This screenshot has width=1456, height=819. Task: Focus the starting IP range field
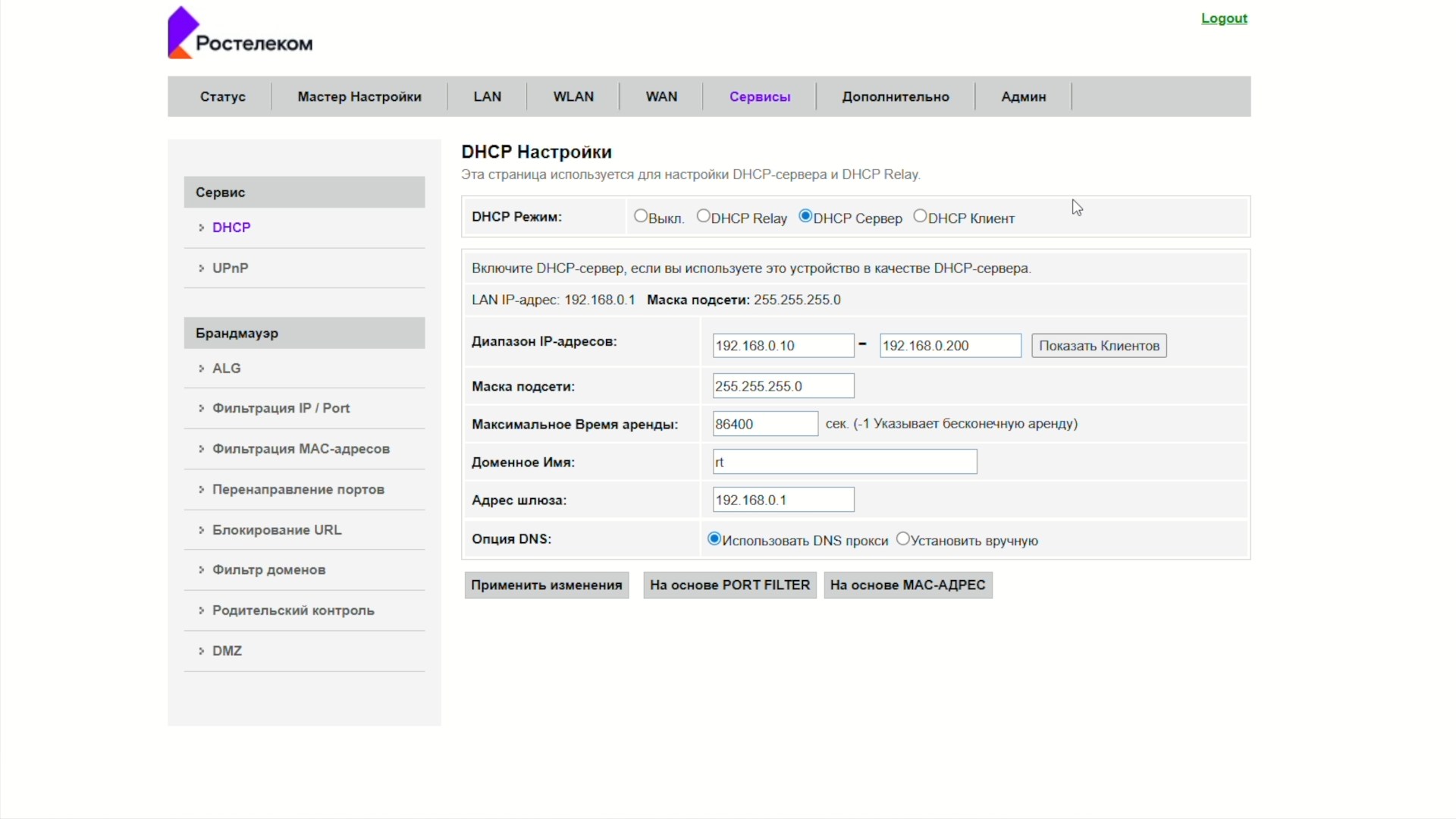coord(783,346)
